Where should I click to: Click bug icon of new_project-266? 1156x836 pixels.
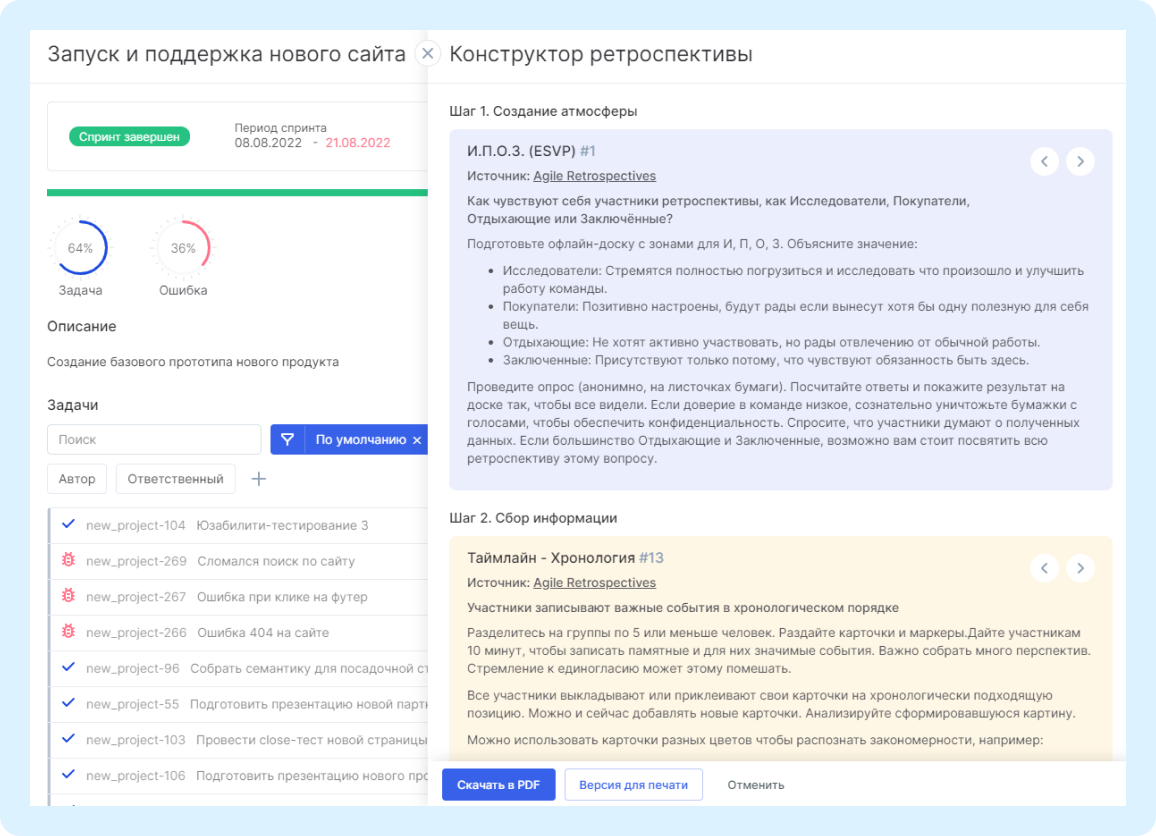(69, 632)
